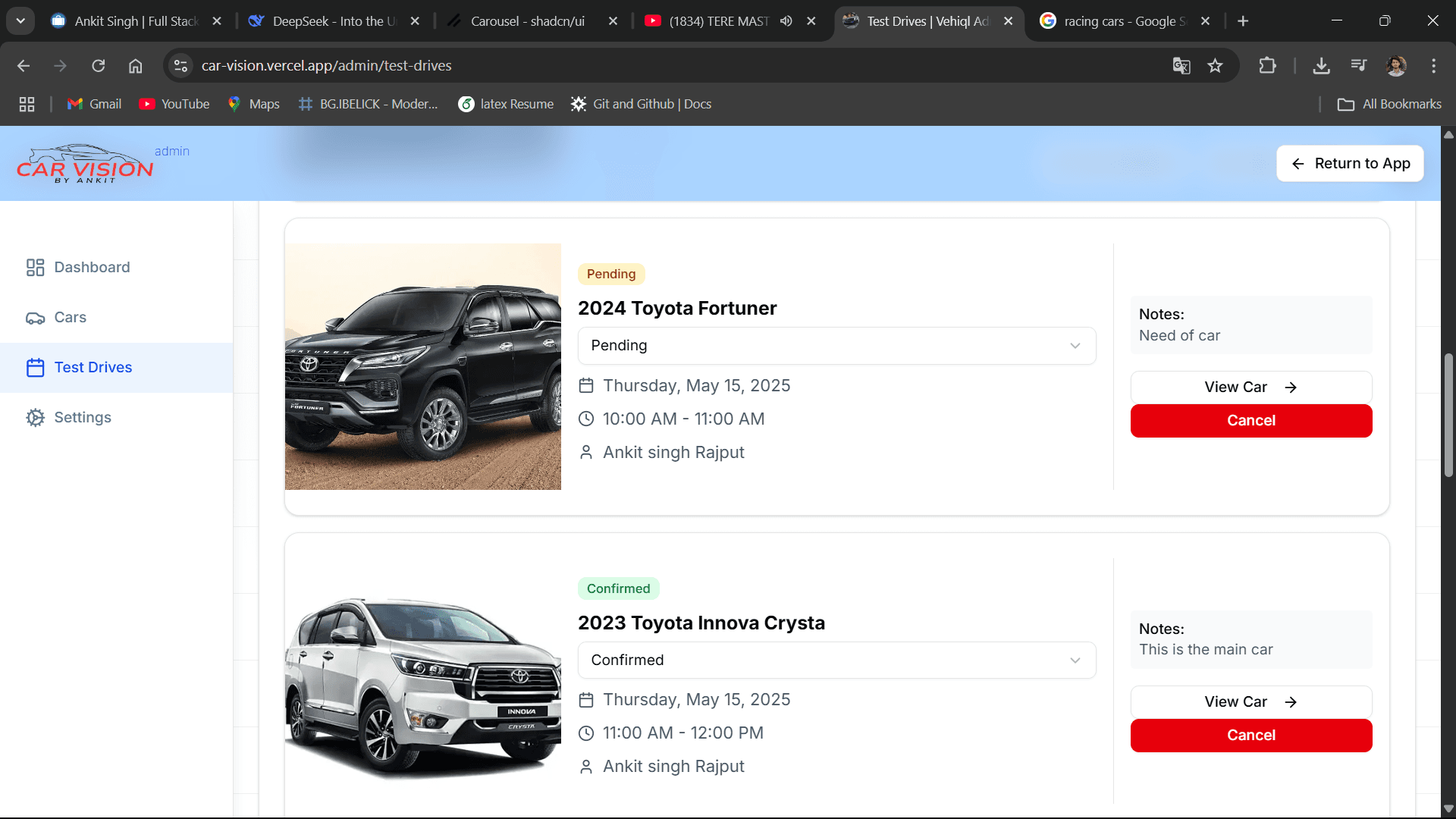Close the DeepSeek tab

click(415, 21)
